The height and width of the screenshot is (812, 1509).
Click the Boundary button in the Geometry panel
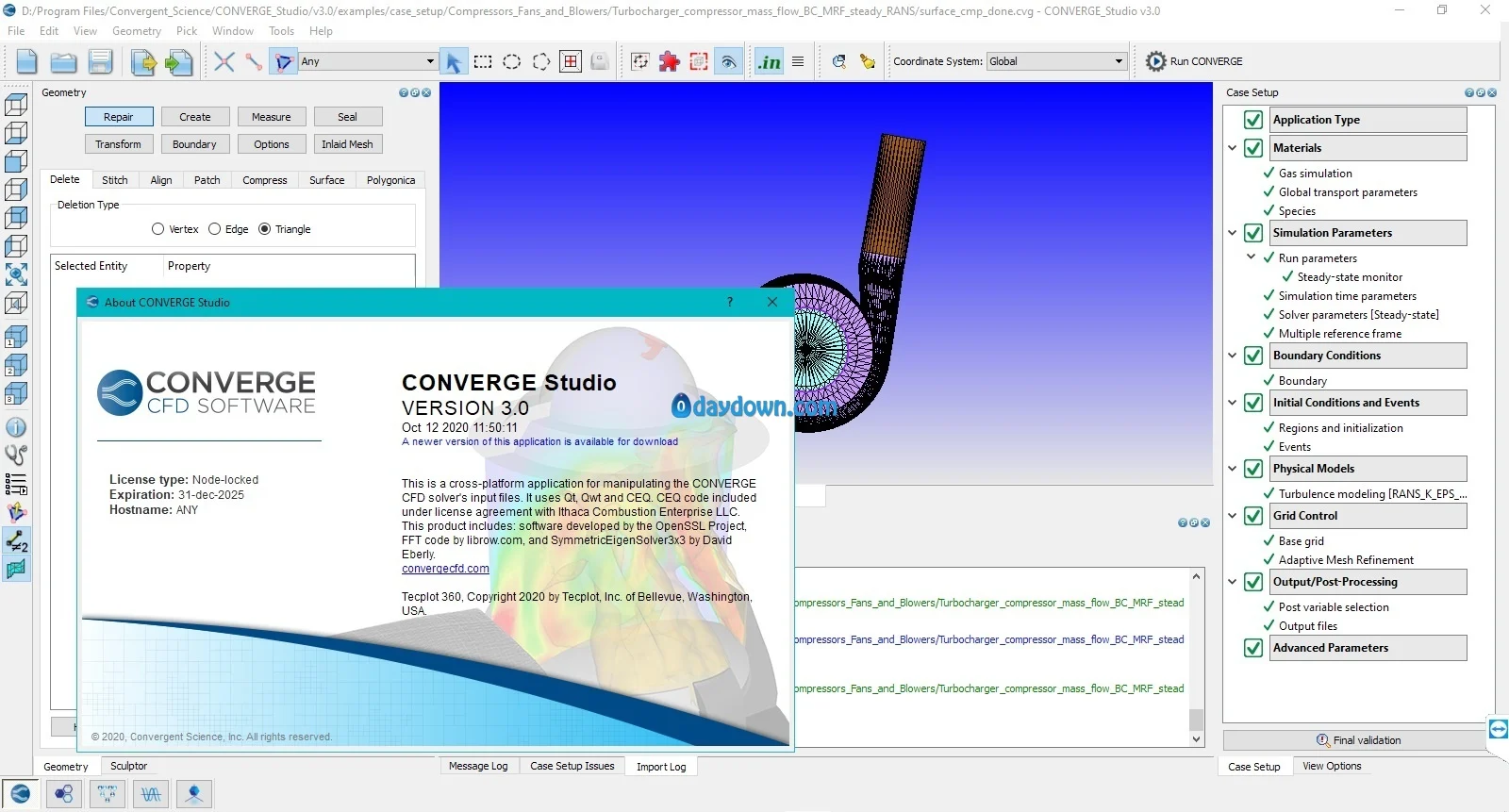pyautogui.click(x=194, y=144)
